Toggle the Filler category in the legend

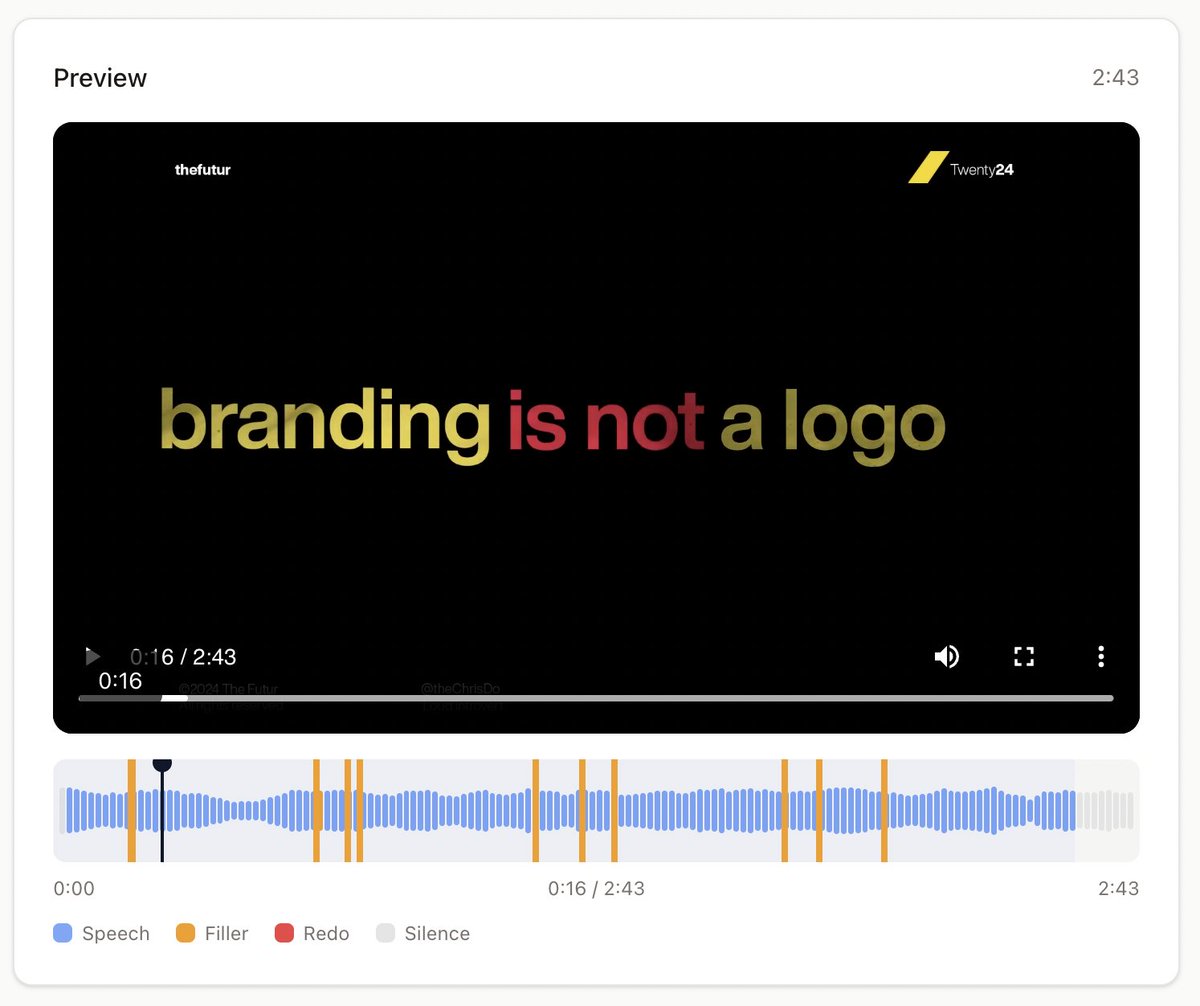point(211,932)
